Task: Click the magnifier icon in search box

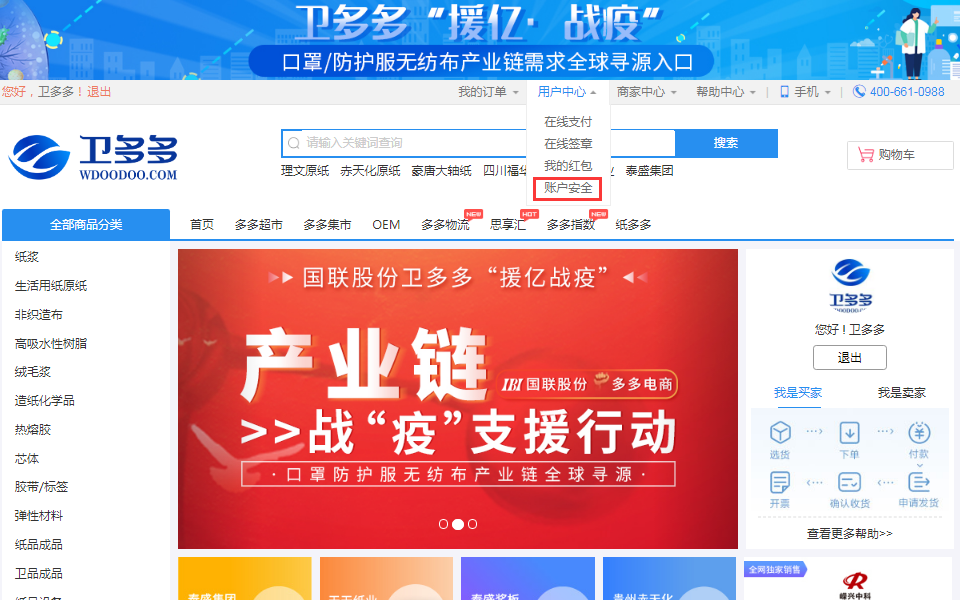Action: click(x=294, y=143)
